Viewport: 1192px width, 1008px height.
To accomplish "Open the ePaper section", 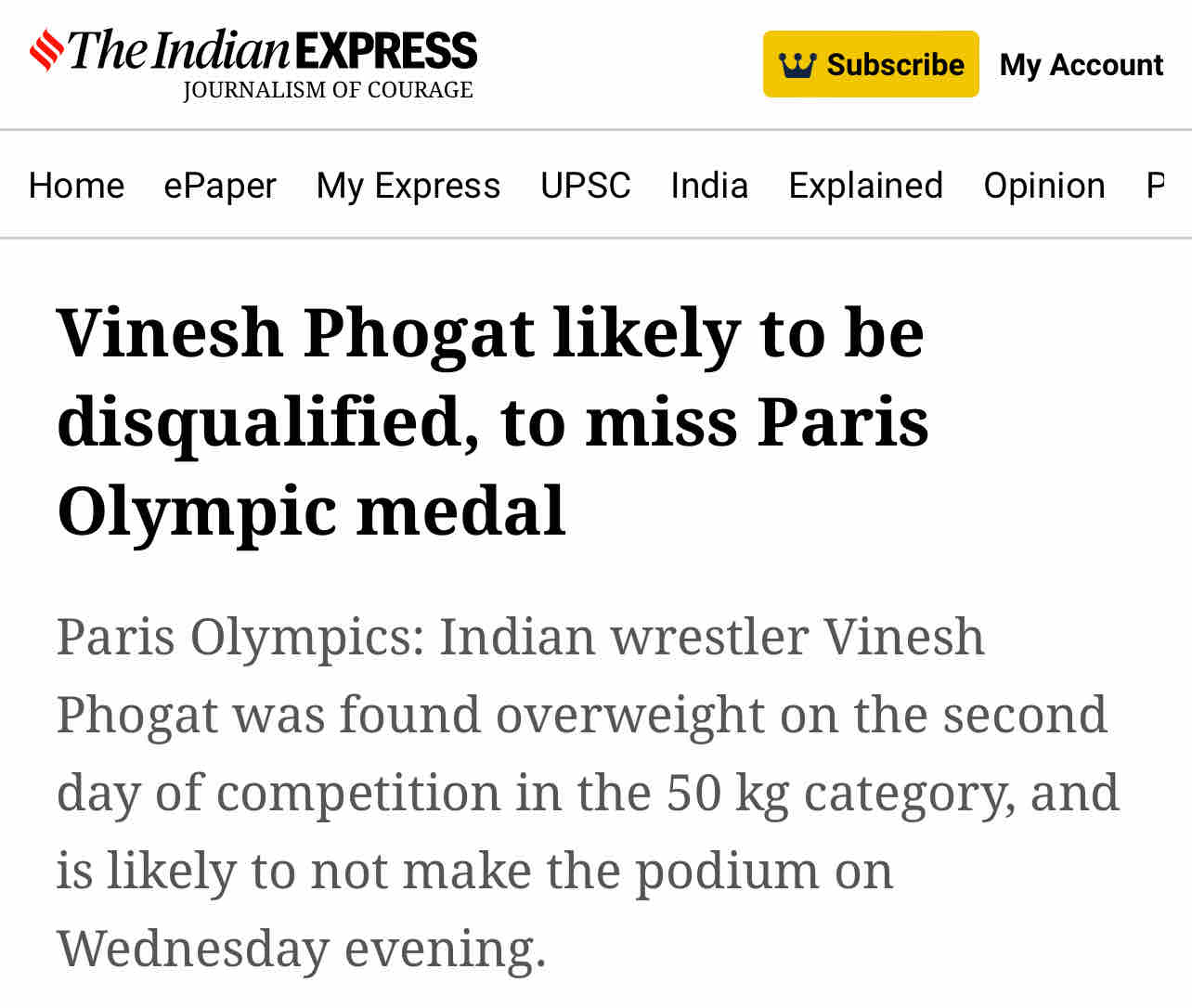I will [x=220, y=186].
